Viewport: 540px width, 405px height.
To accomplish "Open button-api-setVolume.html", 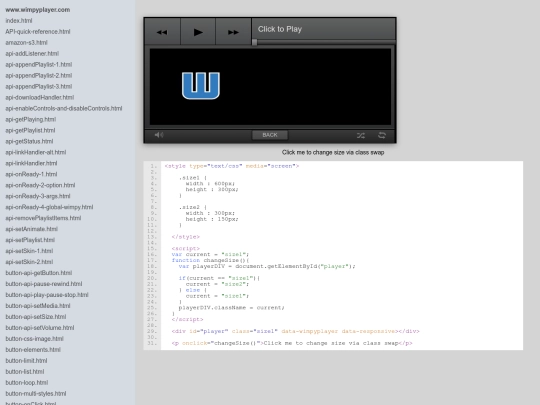I will click(40, 328).
